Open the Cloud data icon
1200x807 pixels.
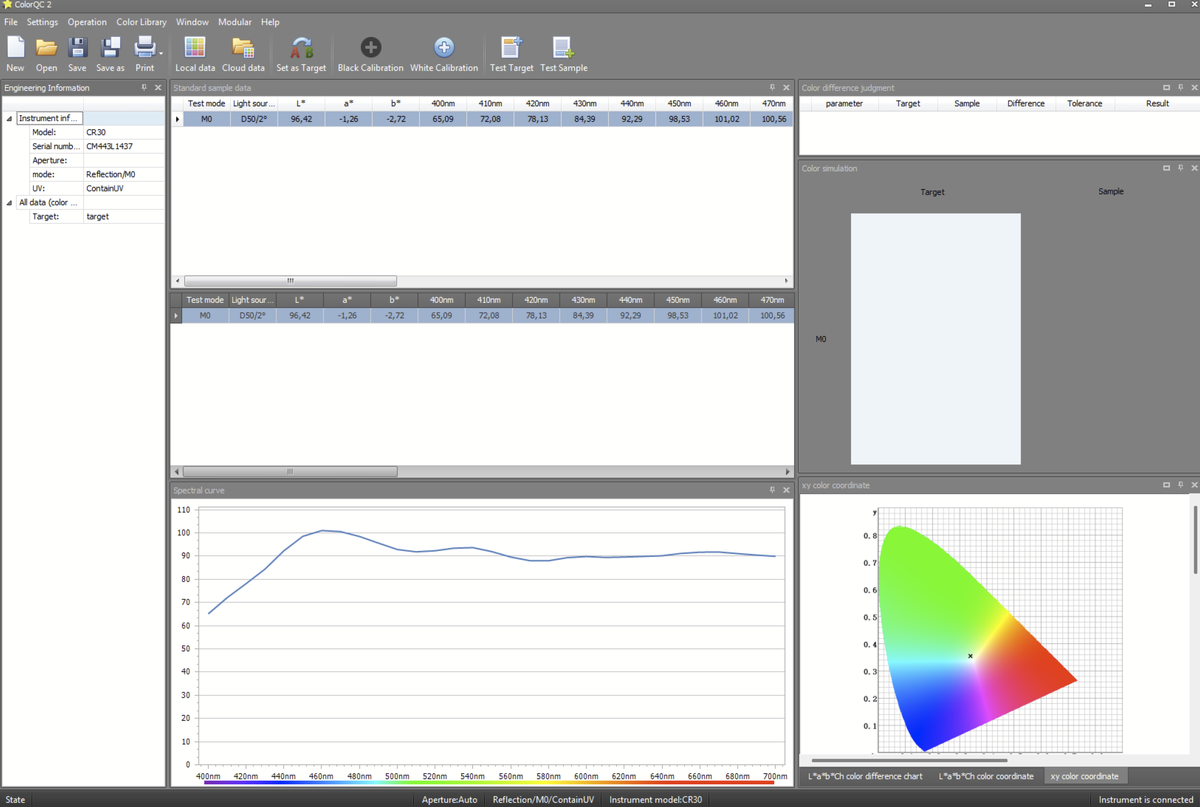(243, 48)
